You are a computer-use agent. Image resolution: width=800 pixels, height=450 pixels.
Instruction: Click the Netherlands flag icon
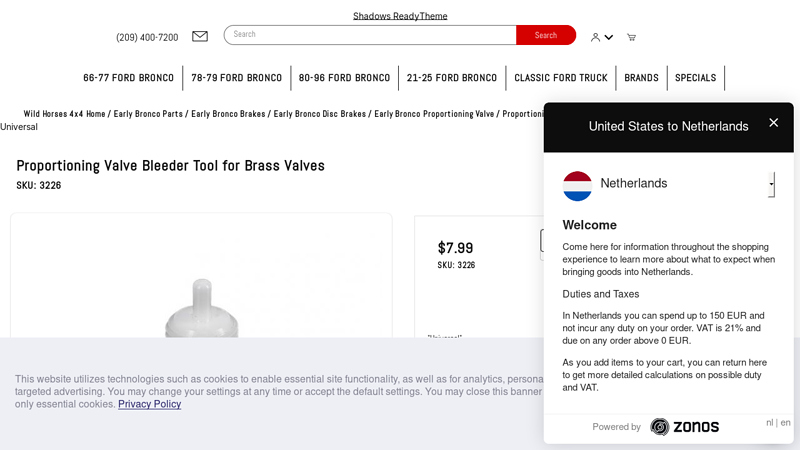point(577,185)
